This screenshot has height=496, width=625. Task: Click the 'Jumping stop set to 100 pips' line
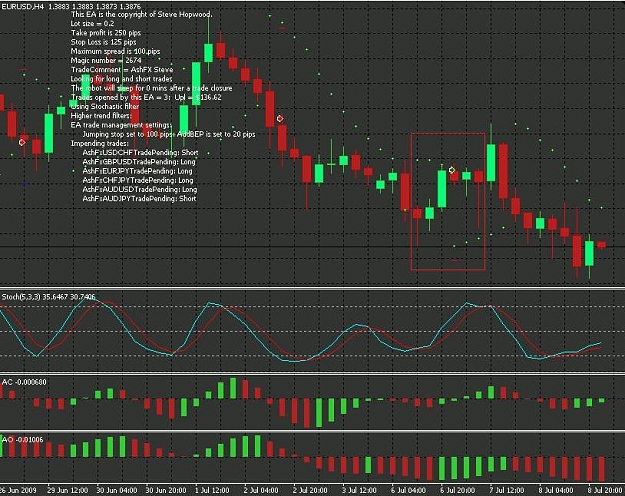coord(169,134)
